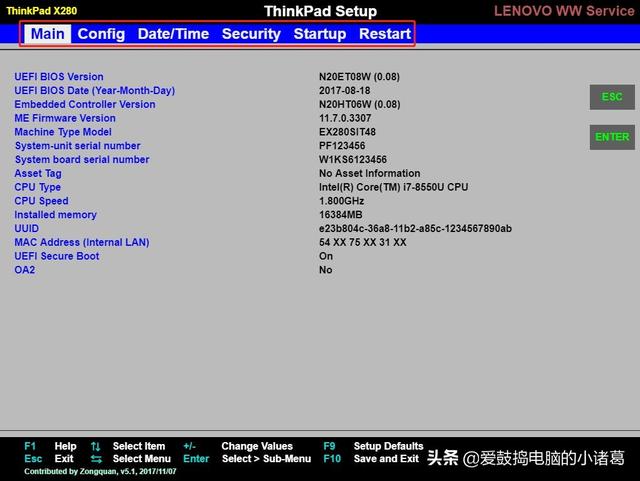Click the Secure Boot value On

click(326, 256)
